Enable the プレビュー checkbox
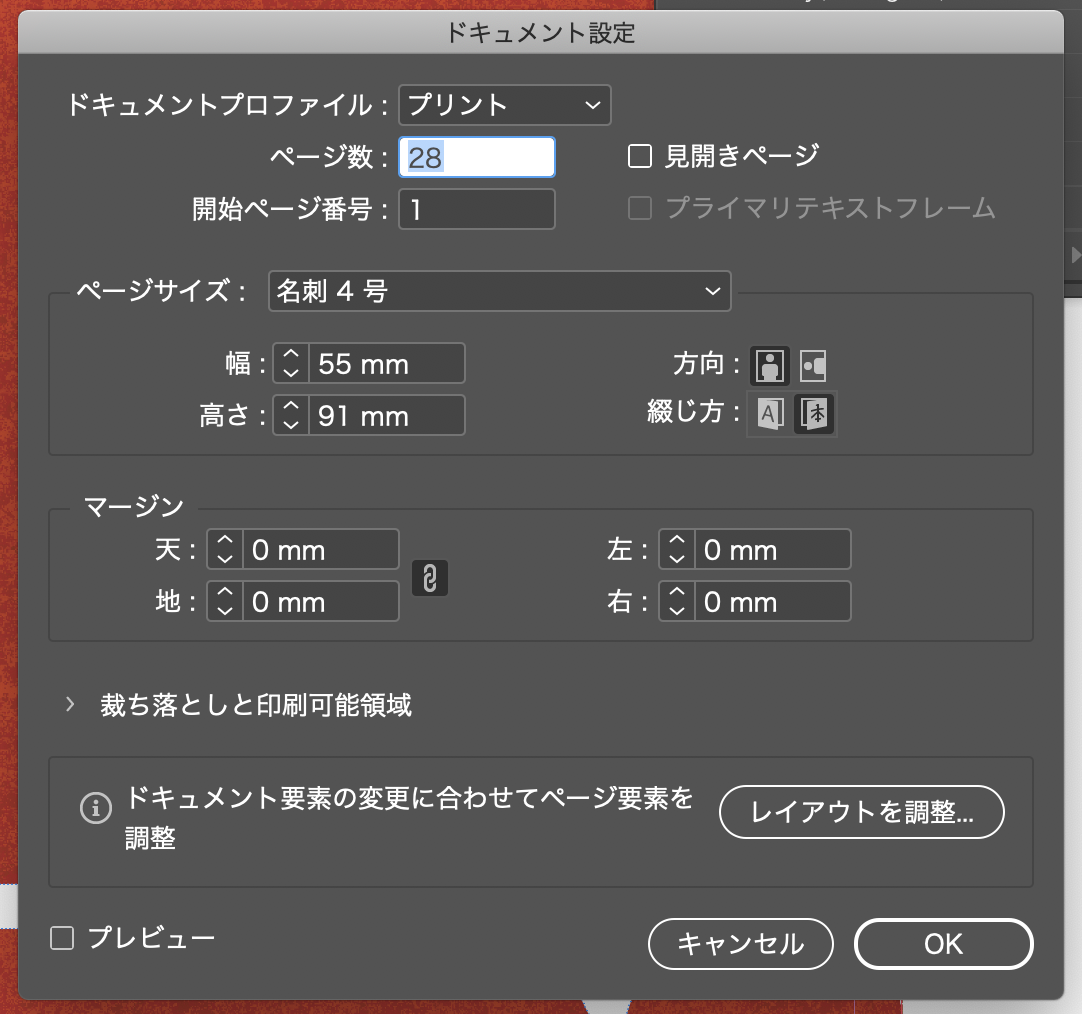Image resolution: width=1082 pixels, height=1014 pixels. 62,938
